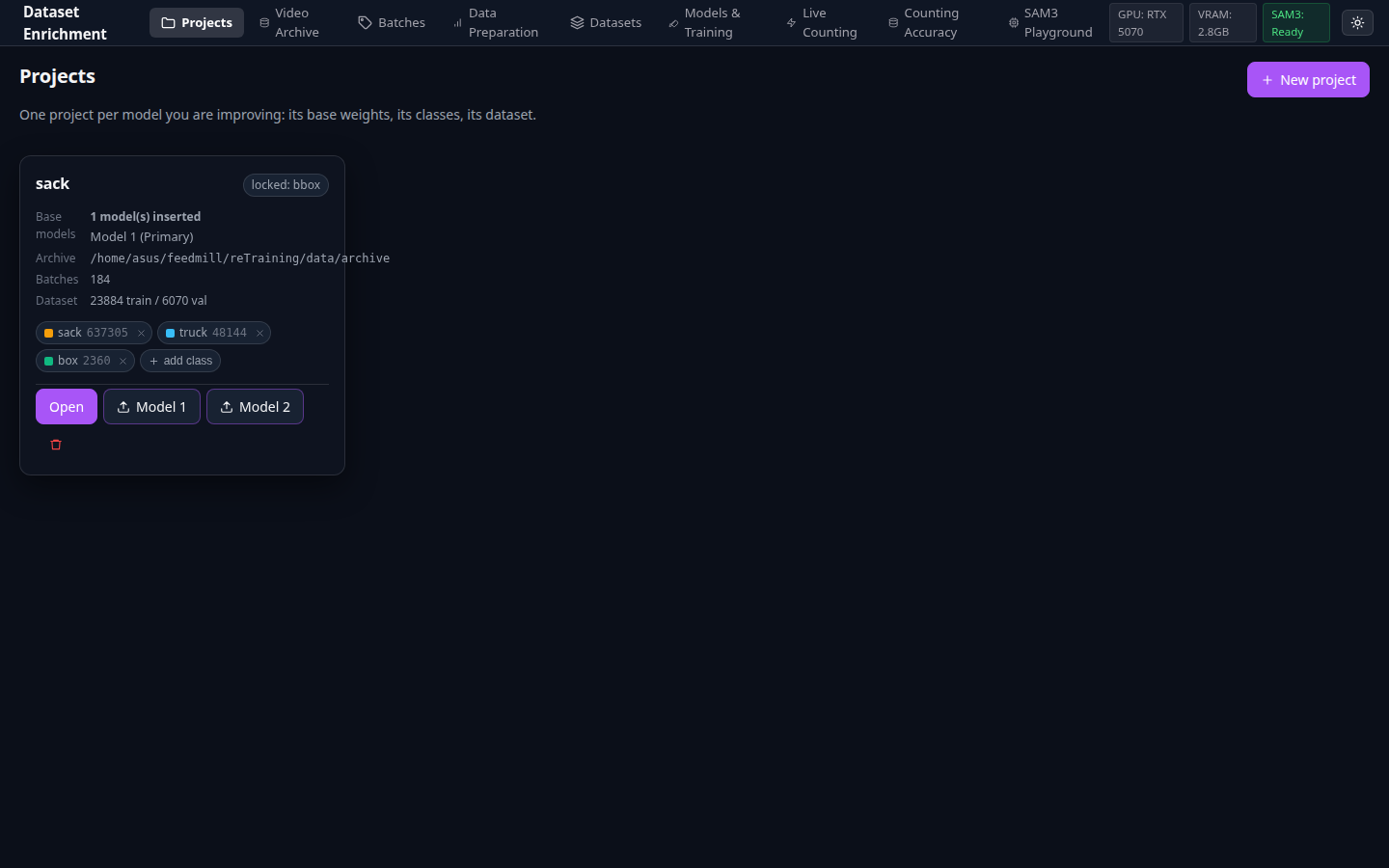Image resolution: width=1389 pixels, height=868 pixels.
Task: Select the Datasets tab
Action: (x=606, y=22)
